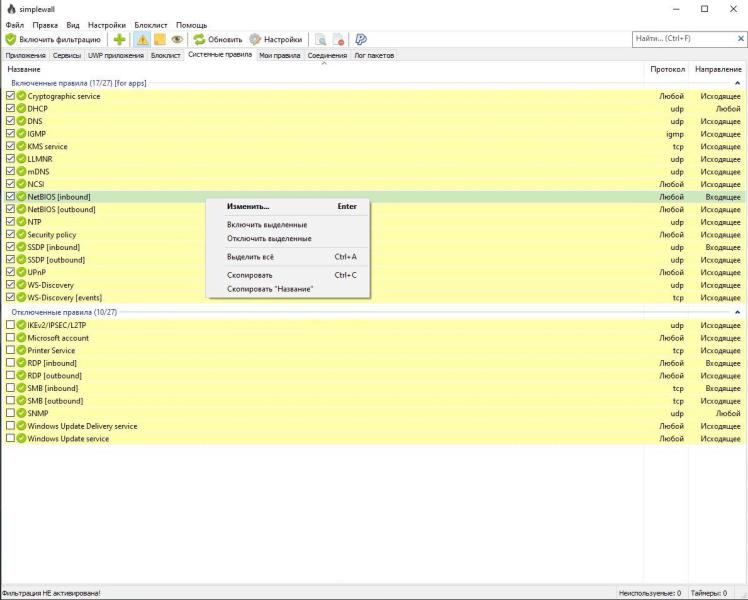
Task: Select the RDP [outbound] rule name
Action: click(x=54, y=376)
